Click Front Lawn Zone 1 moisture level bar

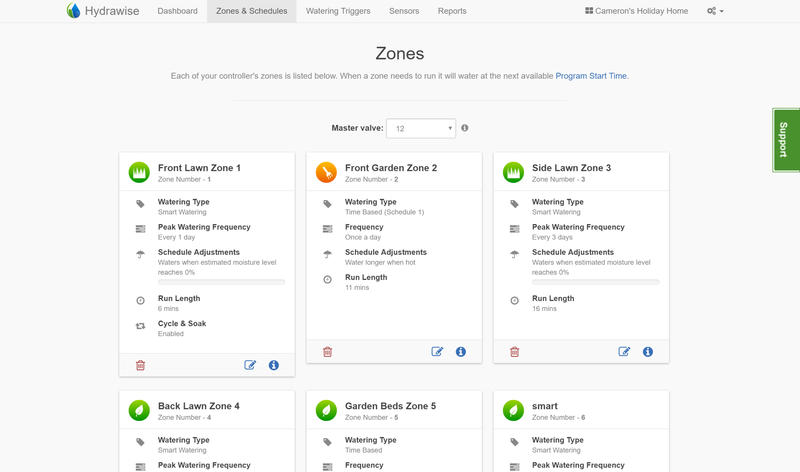pyautogui.click(x=221, y=282)
